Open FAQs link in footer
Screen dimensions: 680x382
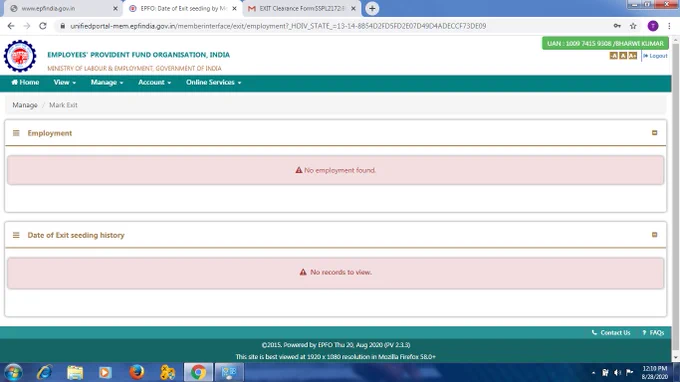(x=653, y=333)
